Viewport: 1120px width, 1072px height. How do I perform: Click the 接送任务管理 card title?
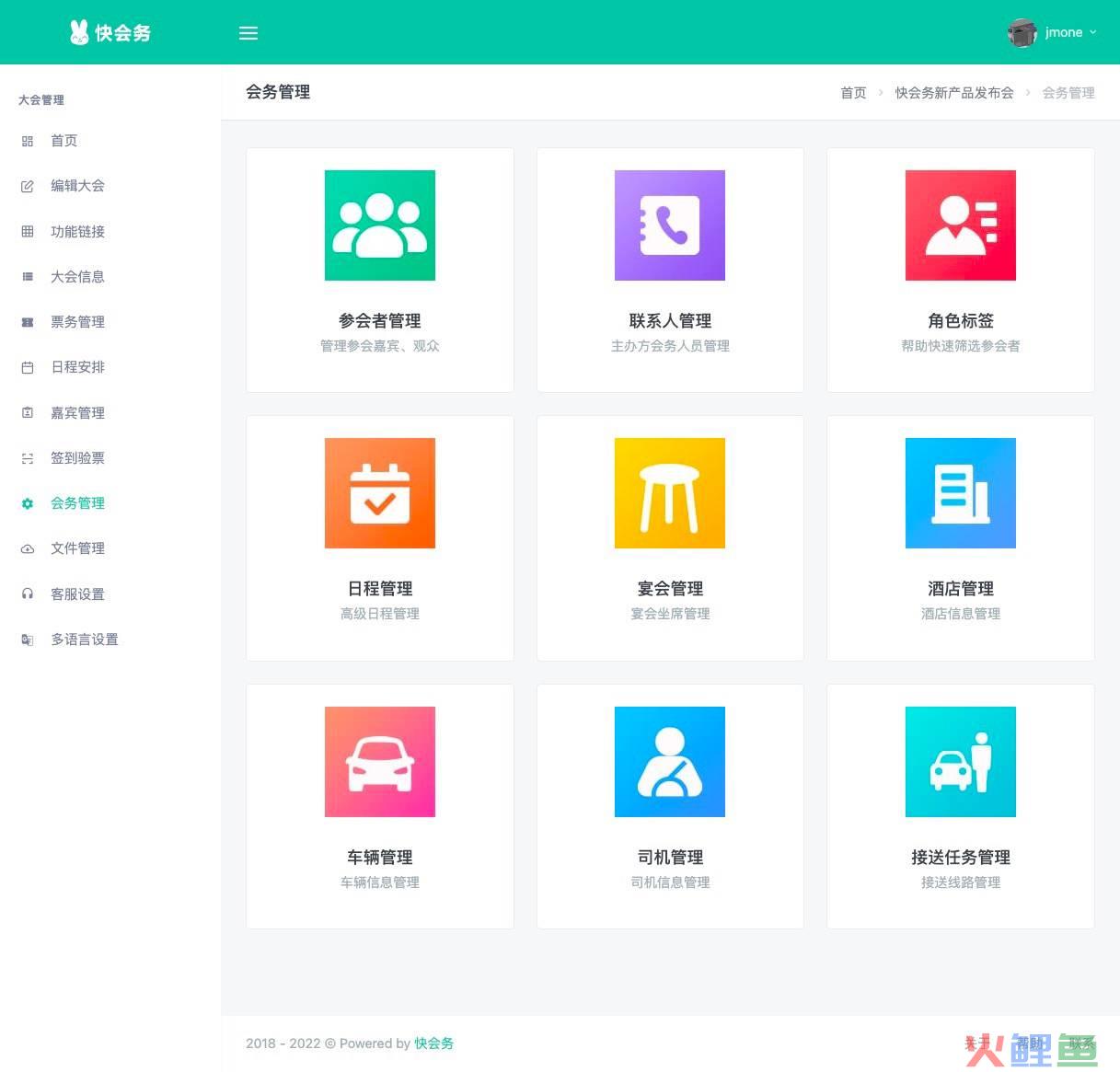pos(961,858)
